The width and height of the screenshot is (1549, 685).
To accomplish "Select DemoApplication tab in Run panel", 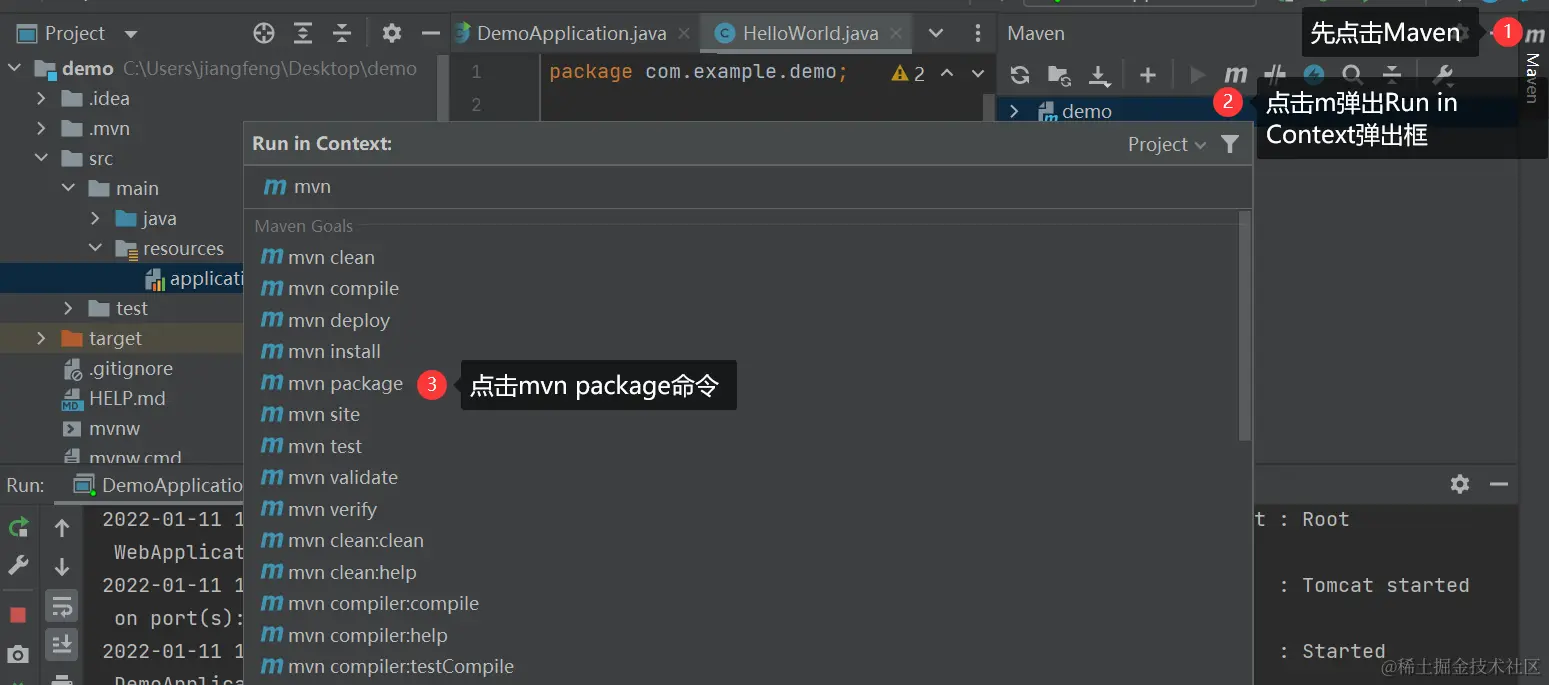I will click(x=160, y=485).
